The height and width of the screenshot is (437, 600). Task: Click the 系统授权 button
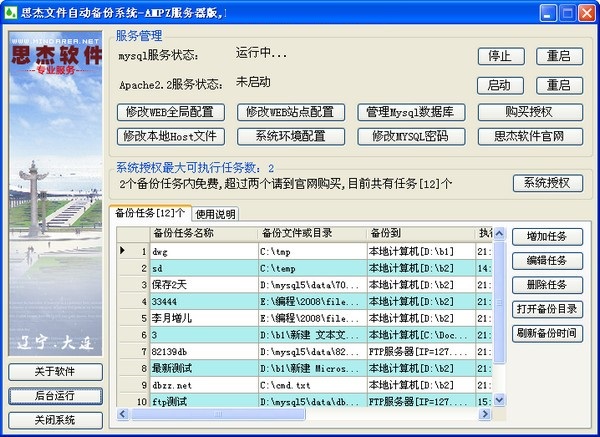point(547,183)
